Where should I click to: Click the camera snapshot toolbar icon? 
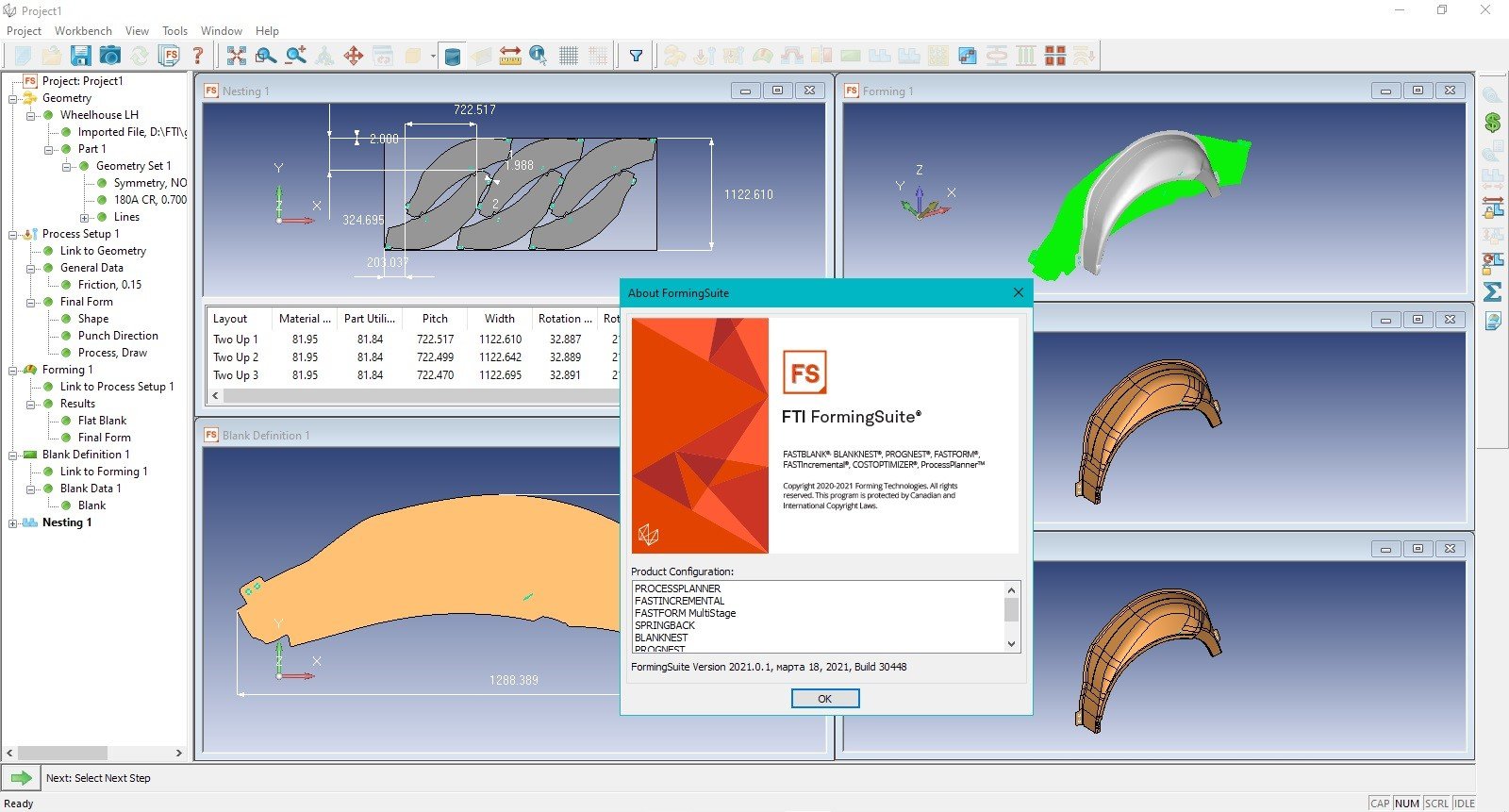(x=110, y=56)
